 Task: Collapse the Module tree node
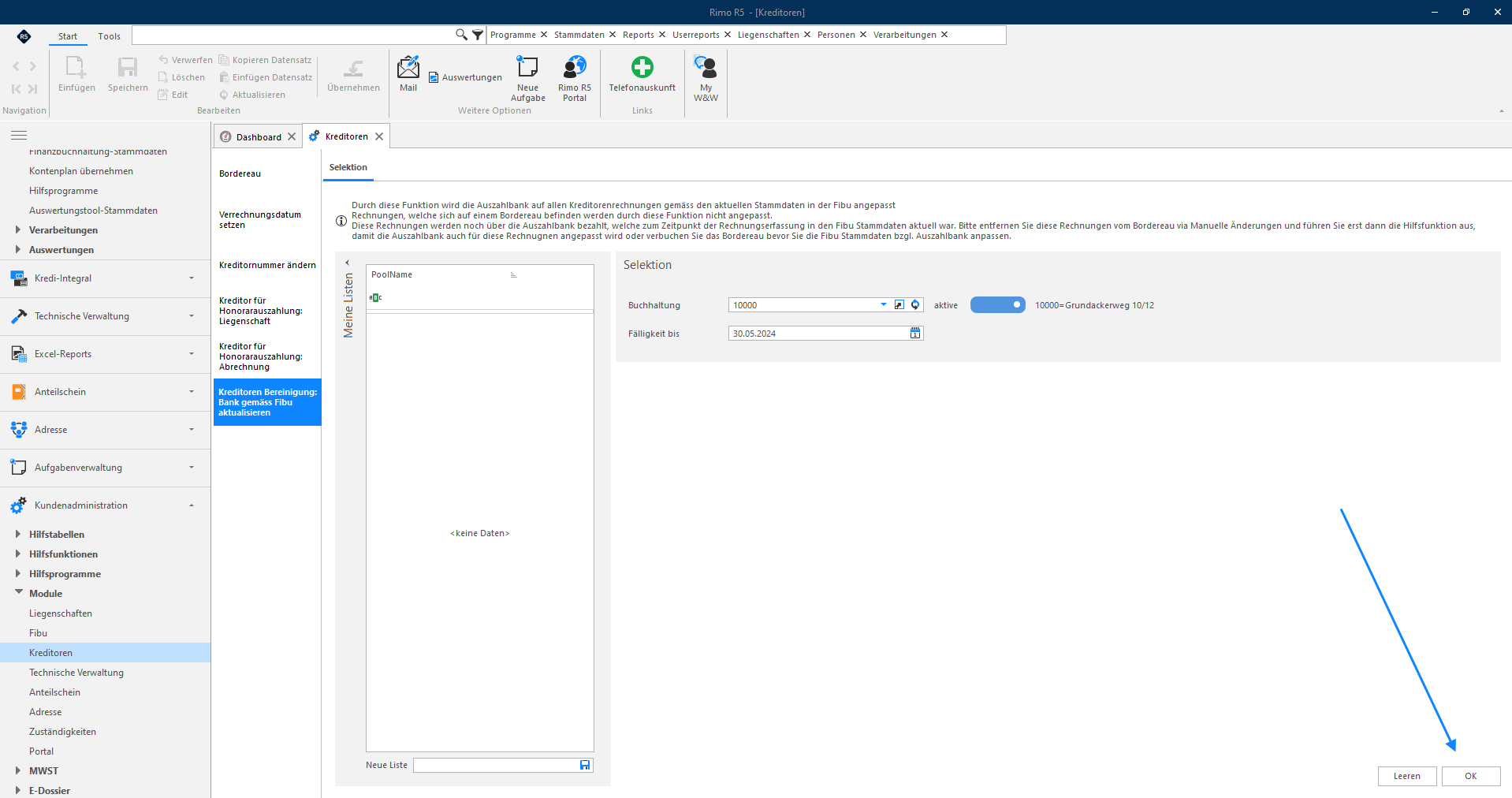[x=18, y=593]
